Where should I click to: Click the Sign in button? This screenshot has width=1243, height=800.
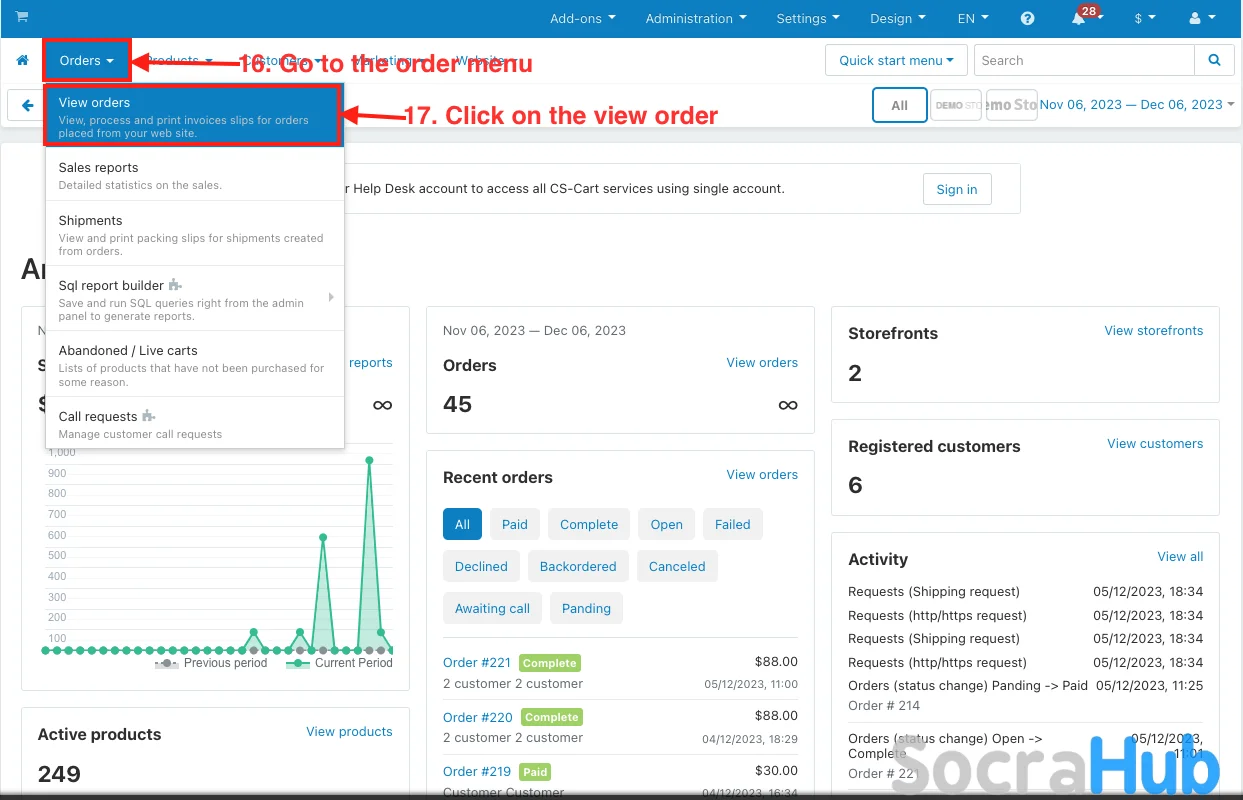click(x=956, y=189)
